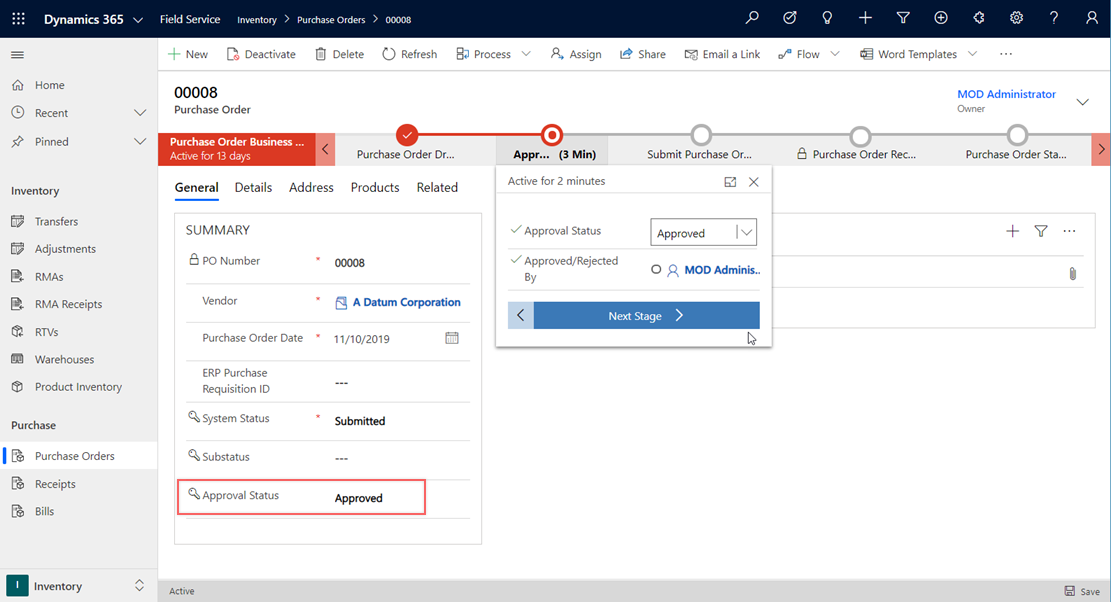Click the active Approval stage circle
The height and width of the screenshot is (602, 1111).
click(551, 135)
